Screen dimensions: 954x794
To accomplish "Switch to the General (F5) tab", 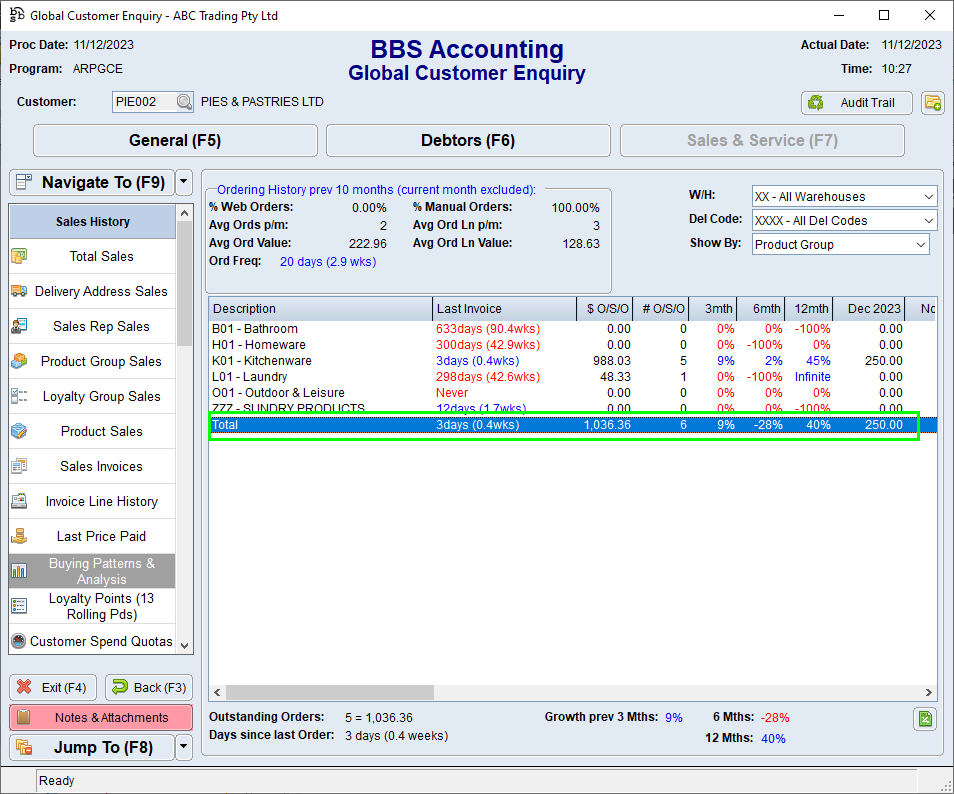I will [175, 141].
